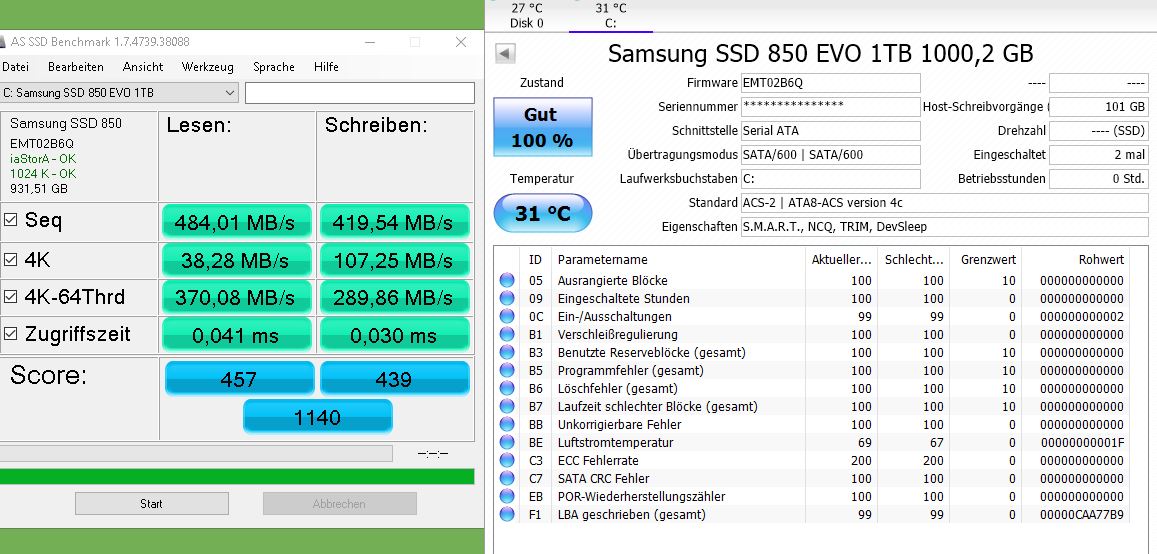Click status orb for LBA geschrieben row
The height and width of the screenshot is (554, 1157).
pyautogui.click(x=507, y=514)
